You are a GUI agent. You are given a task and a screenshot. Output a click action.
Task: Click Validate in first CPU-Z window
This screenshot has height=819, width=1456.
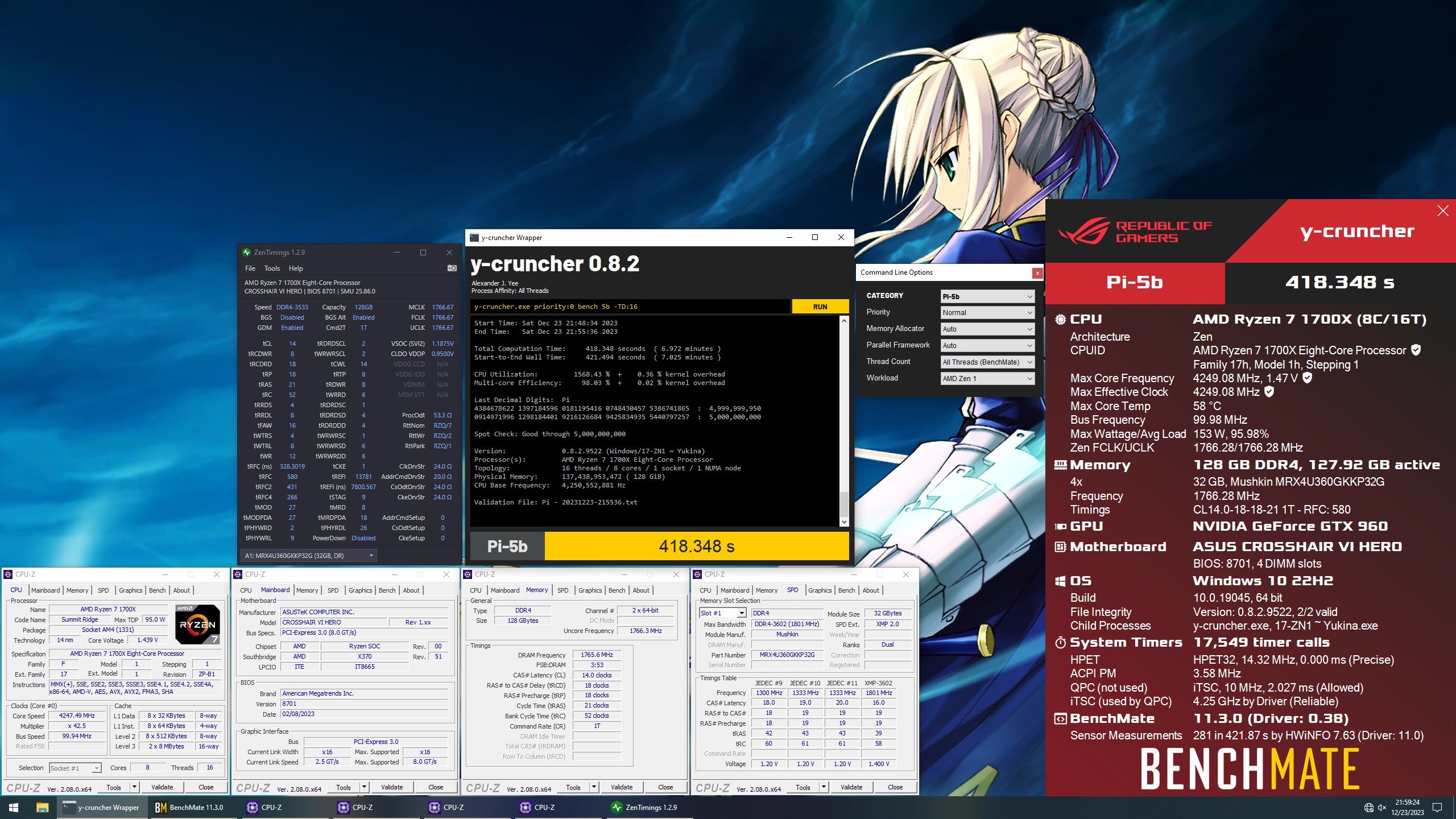coord(162,788)
